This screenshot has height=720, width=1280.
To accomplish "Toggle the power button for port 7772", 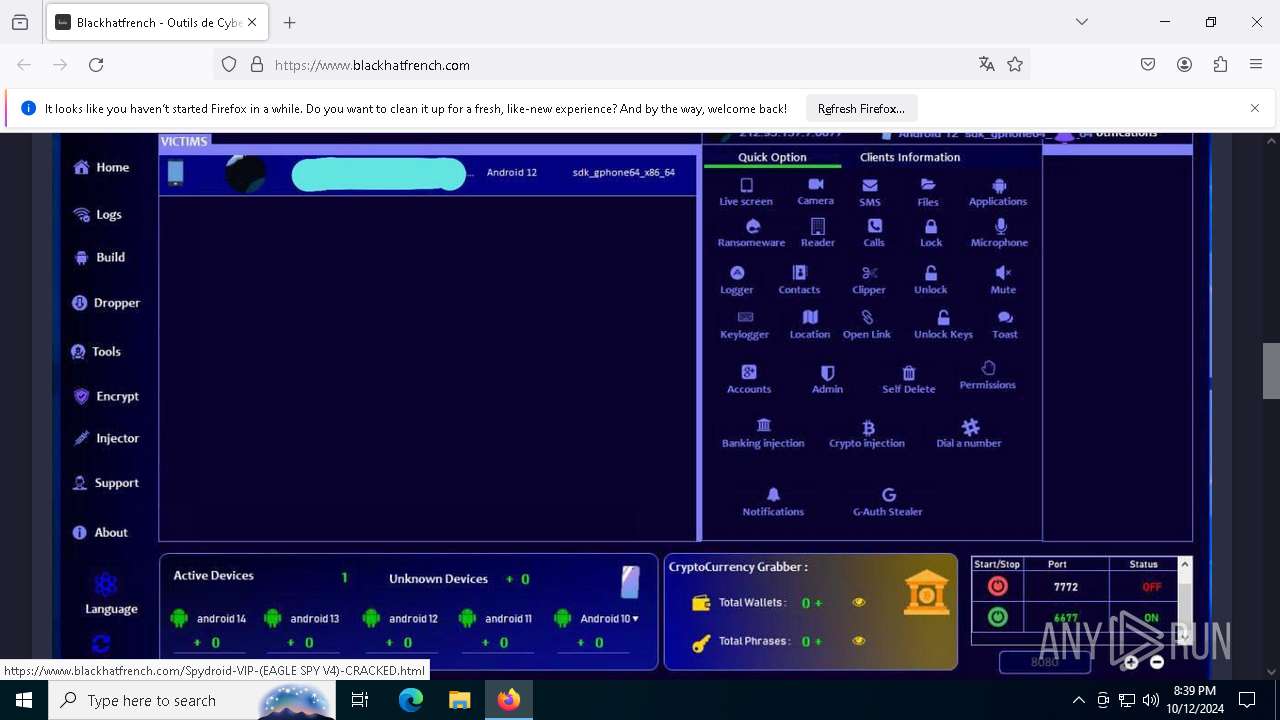I will 997,587.
